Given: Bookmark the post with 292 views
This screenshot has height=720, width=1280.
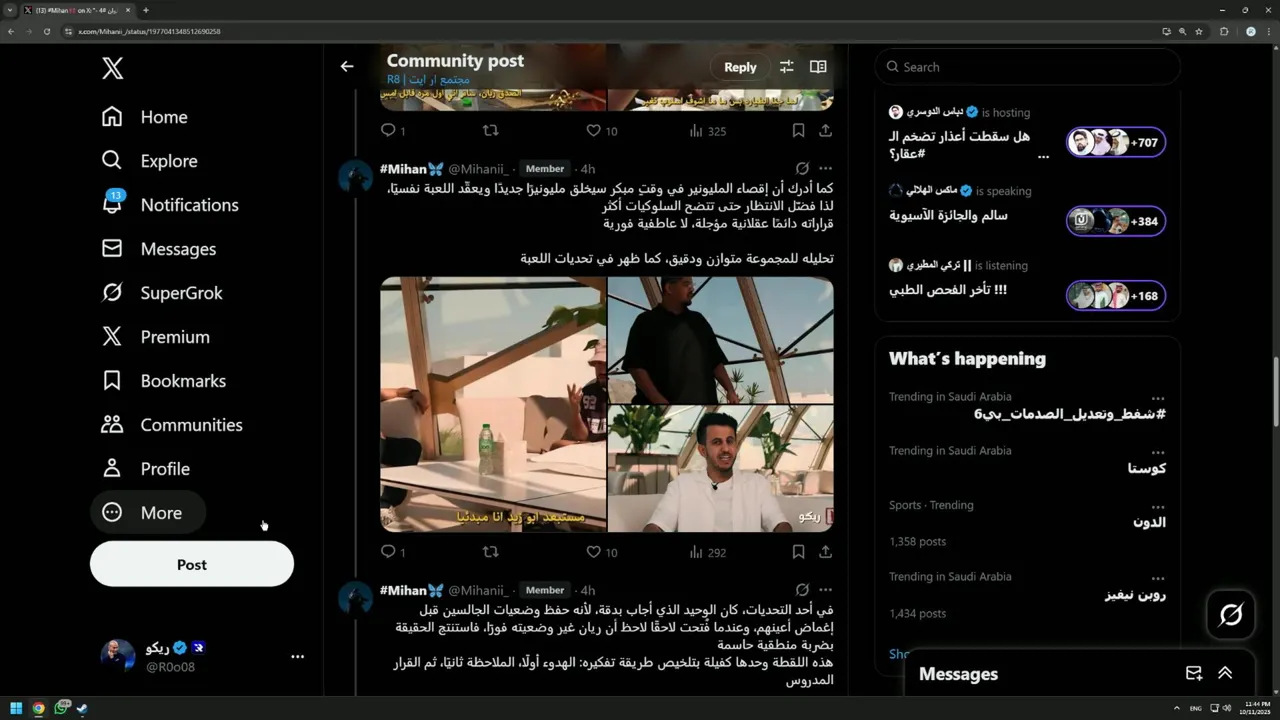Looking at the screenshot, I should pyautogui.click(x=798, y=552).
